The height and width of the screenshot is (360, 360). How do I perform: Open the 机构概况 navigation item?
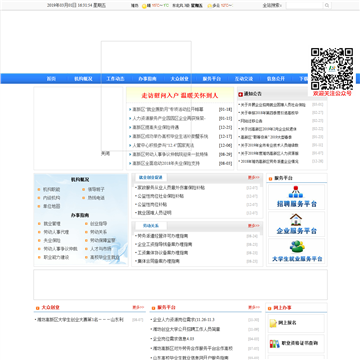(83, 79)
